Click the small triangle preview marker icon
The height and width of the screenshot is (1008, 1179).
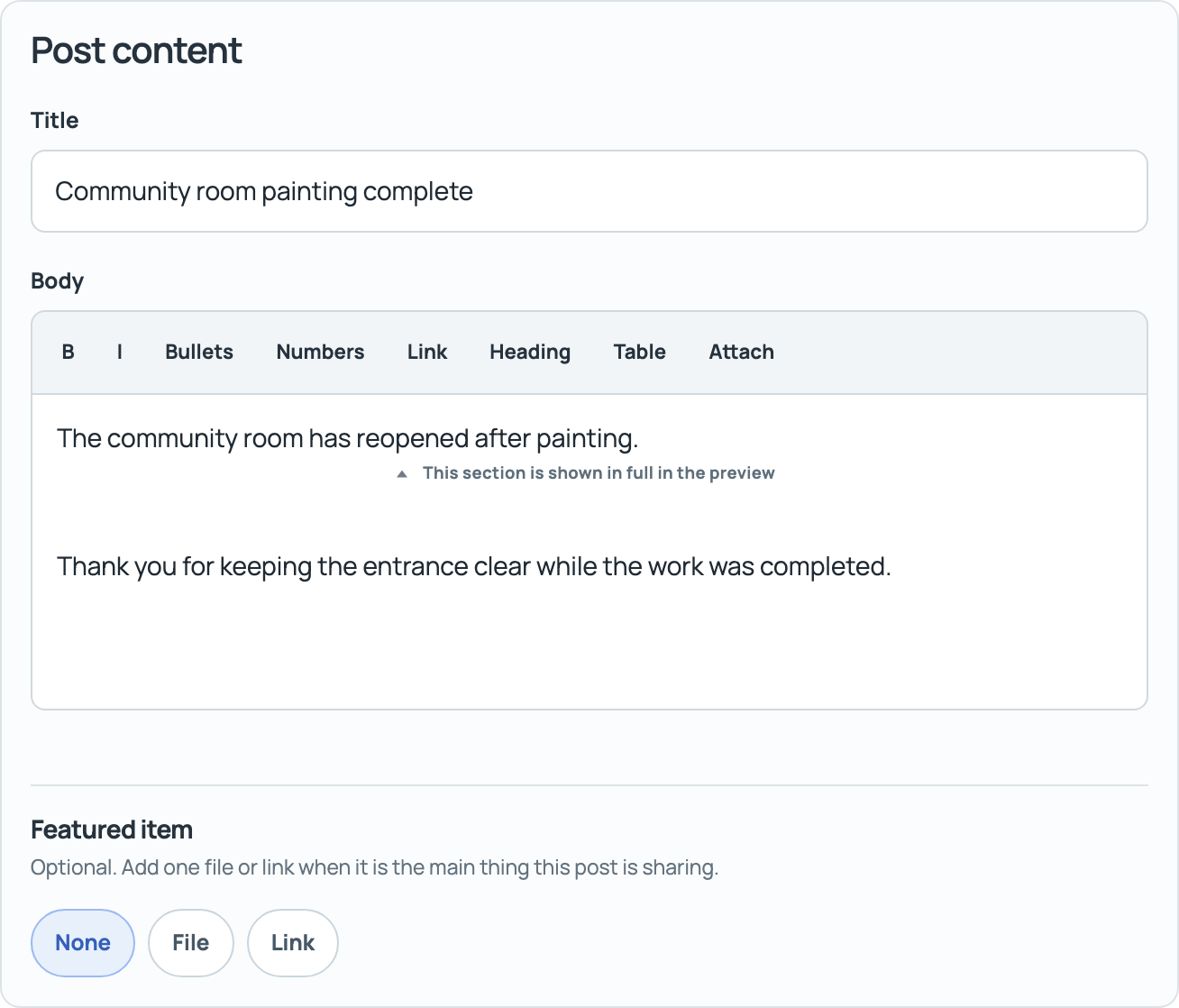402,473
